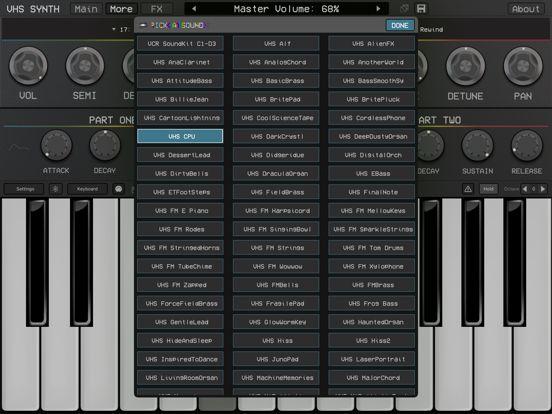552x414 pixels.
Task: Select VHS LivingRoomOrgan sound
Action: (x=180, y=378)
